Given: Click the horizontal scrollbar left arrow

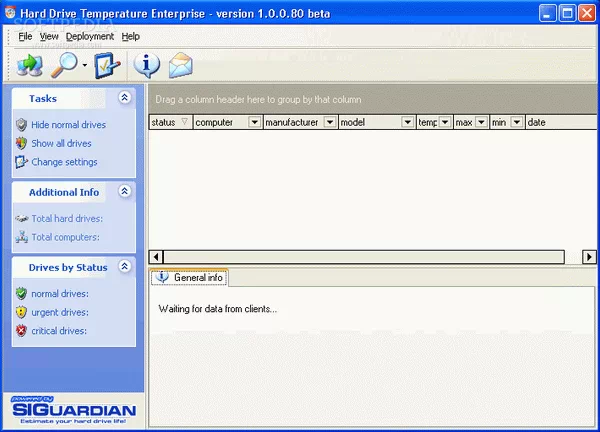Looking at the screenshot, I should click(156, 257).
